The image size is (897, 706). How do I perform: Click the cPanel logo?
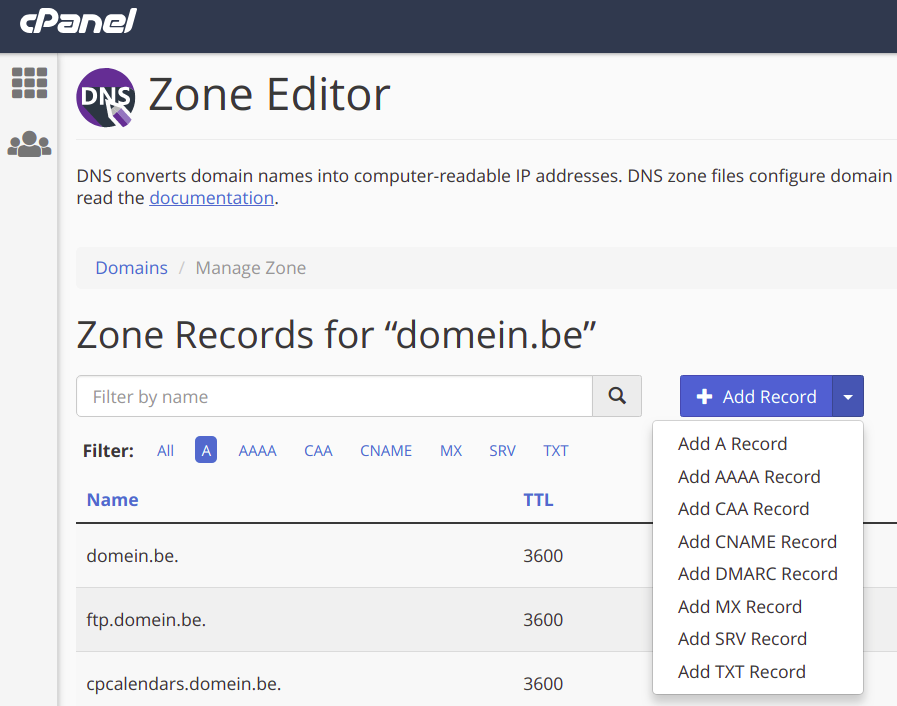coord(78,21)
